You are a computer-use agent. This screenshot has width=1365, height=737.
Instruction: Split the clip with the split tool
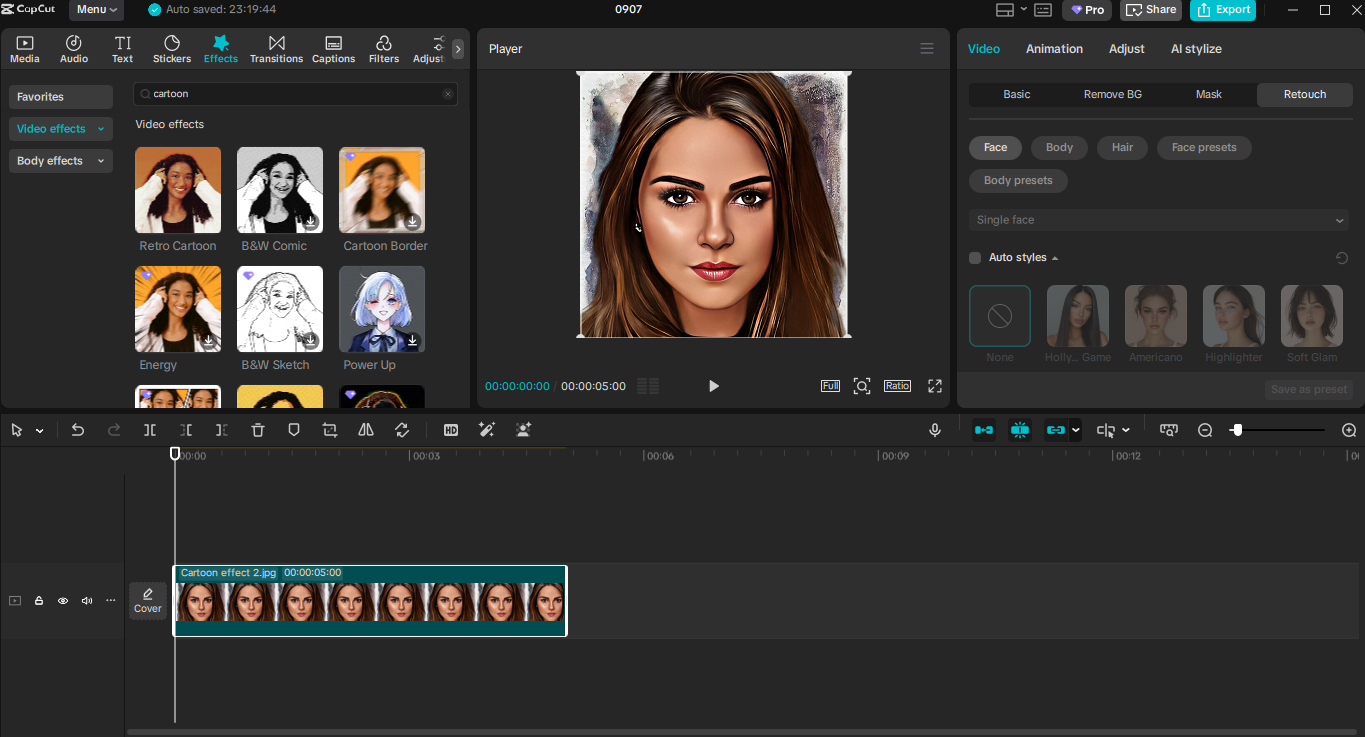click(150, 429)
